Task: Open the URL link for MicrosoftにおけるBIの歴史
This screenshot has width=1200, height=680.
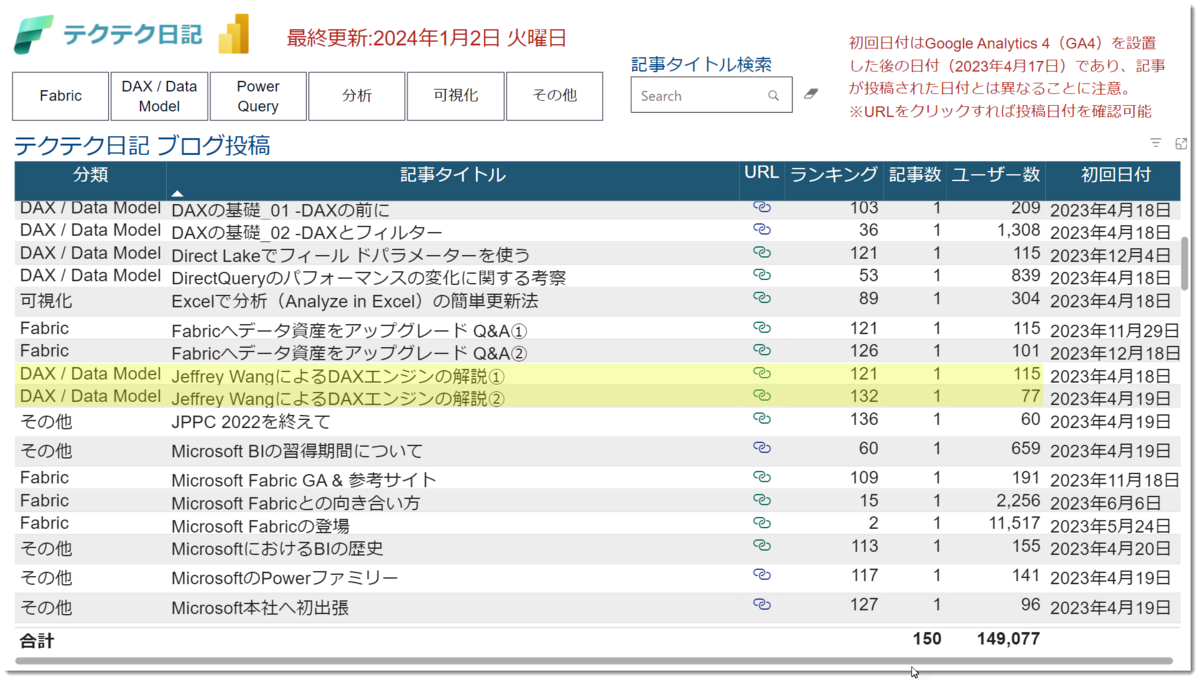Action: pos(762,546)
